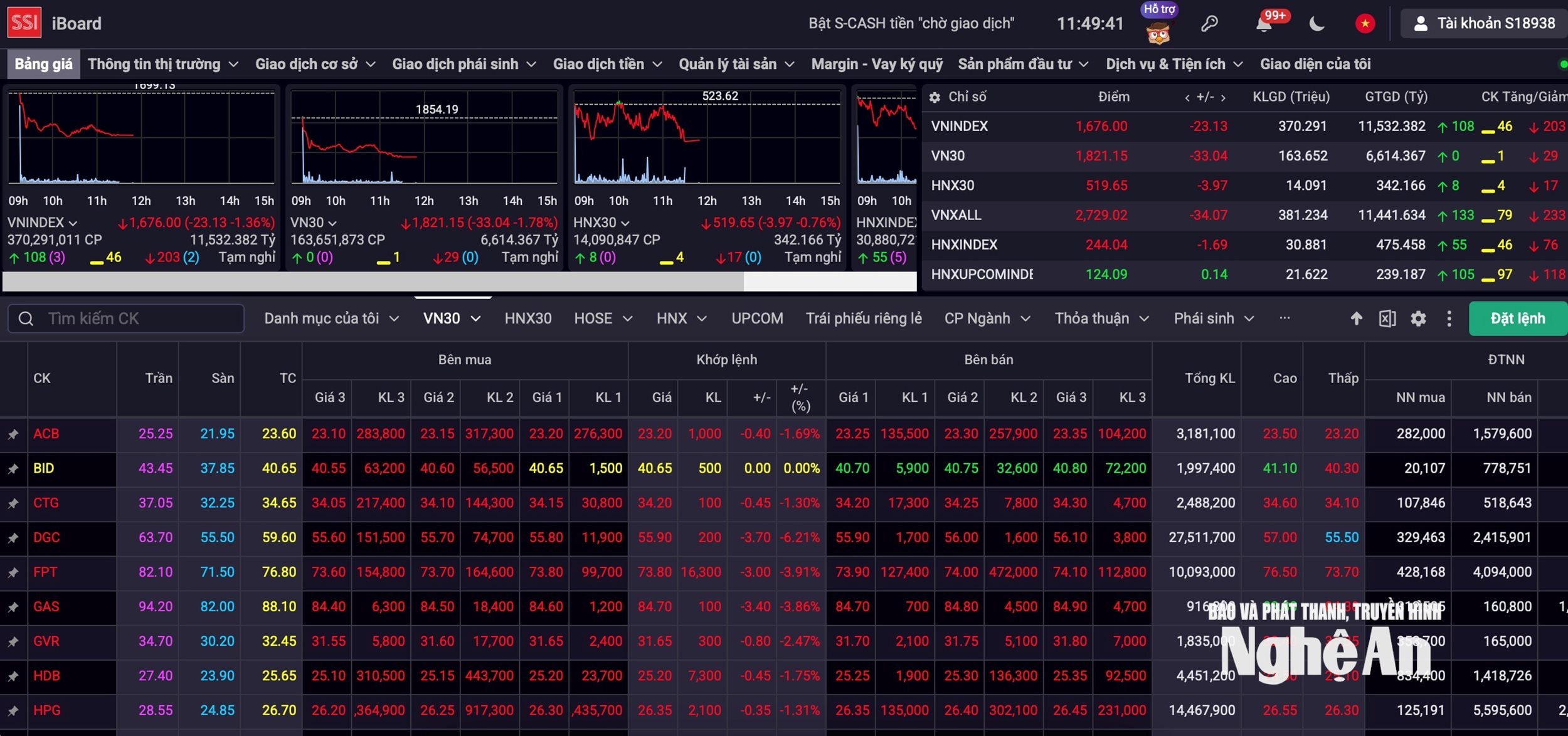Export the table with Excel icon
Viewport: 1568px width, 736px height.
pos(1387,318)
